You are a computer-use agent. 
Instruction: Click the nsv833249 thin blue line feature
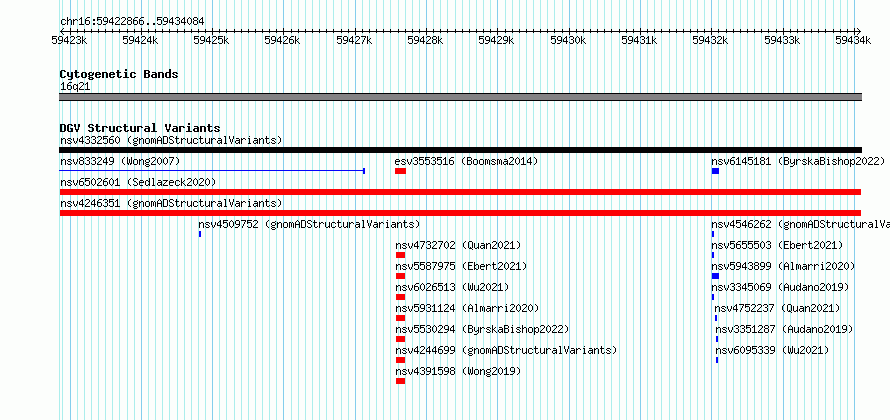[212, 170]
